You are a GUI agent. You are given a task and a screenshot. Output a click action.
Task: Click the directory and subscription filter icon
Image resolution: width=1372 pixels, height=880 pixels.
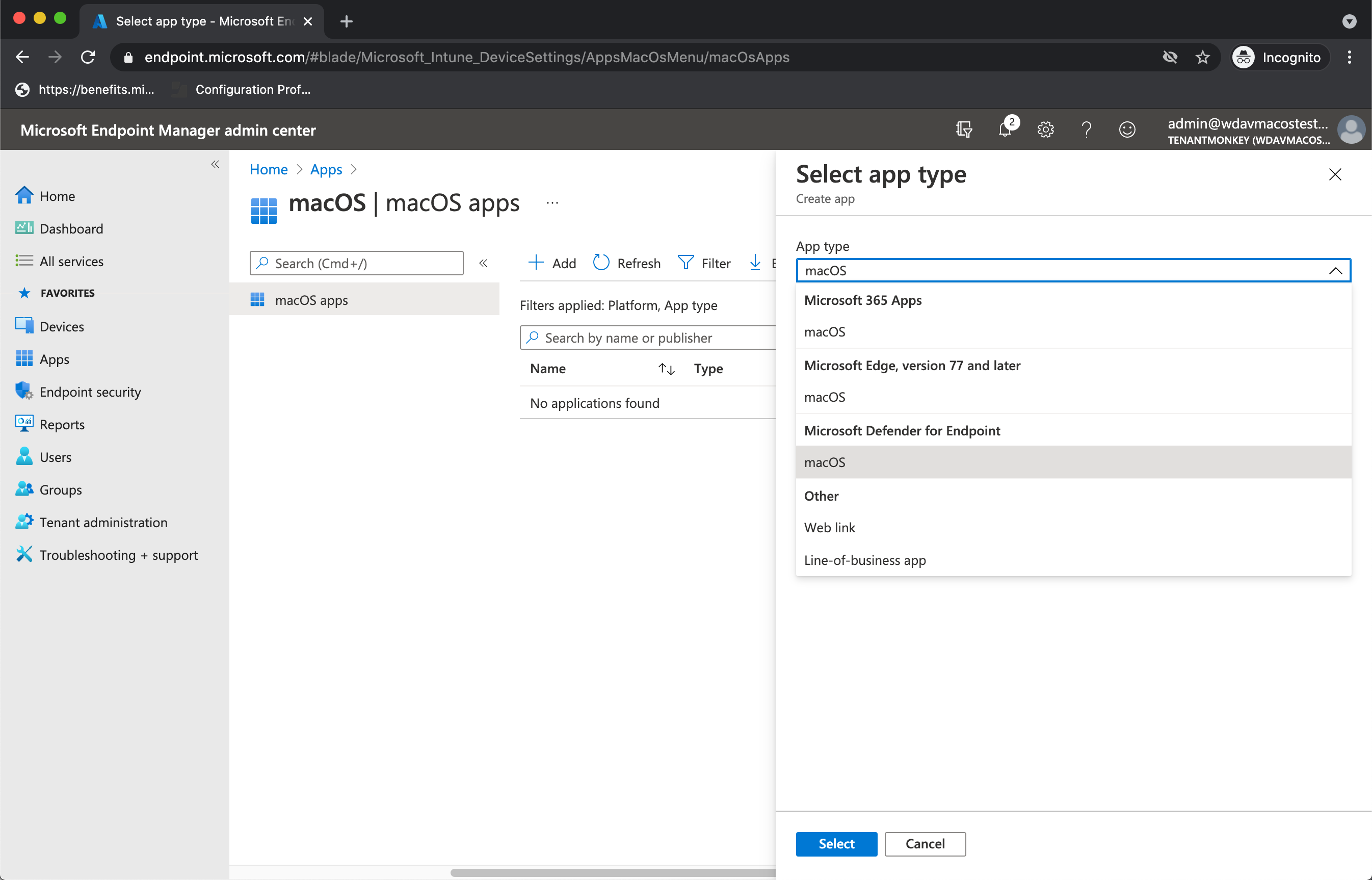pos(964,130)
